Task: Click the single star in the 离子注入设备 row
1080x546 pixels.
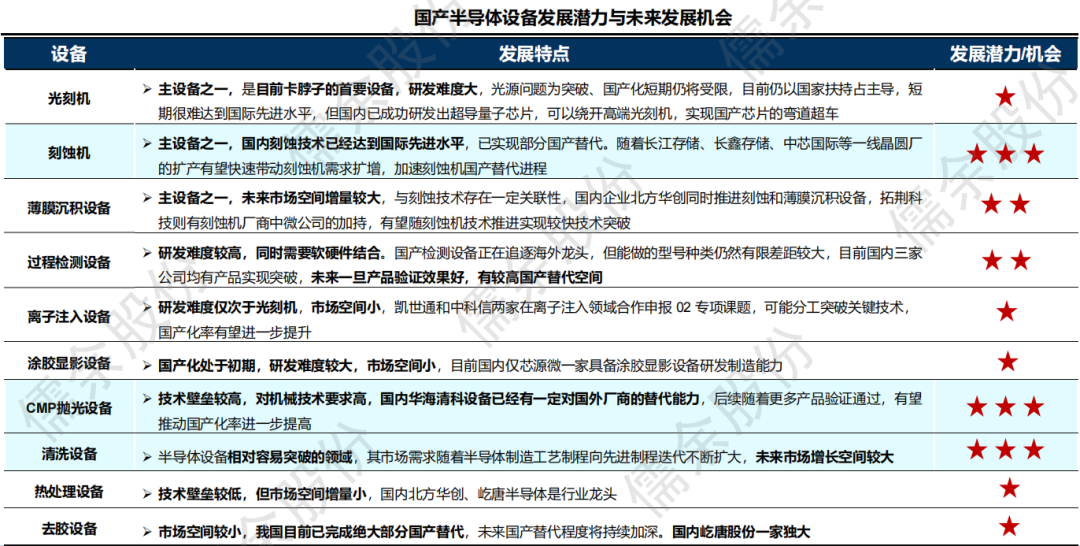Action: (1006, 312)
